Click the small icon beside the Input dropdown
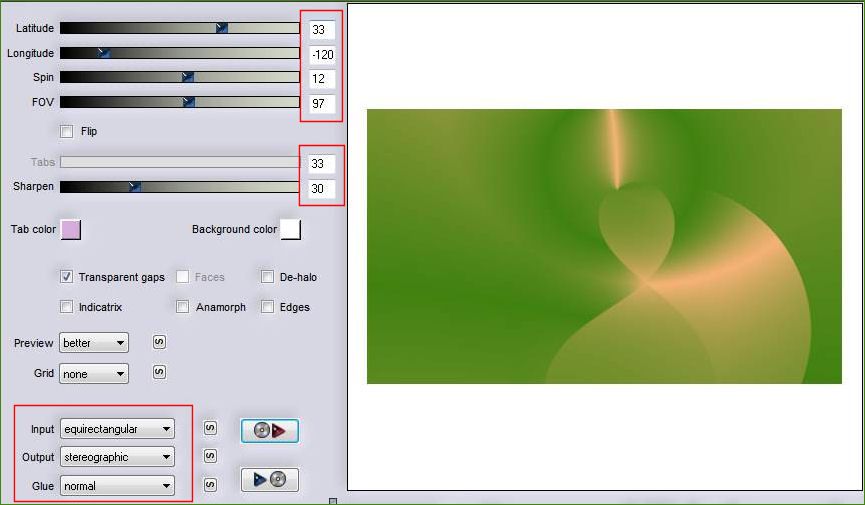 coord(210,429)
